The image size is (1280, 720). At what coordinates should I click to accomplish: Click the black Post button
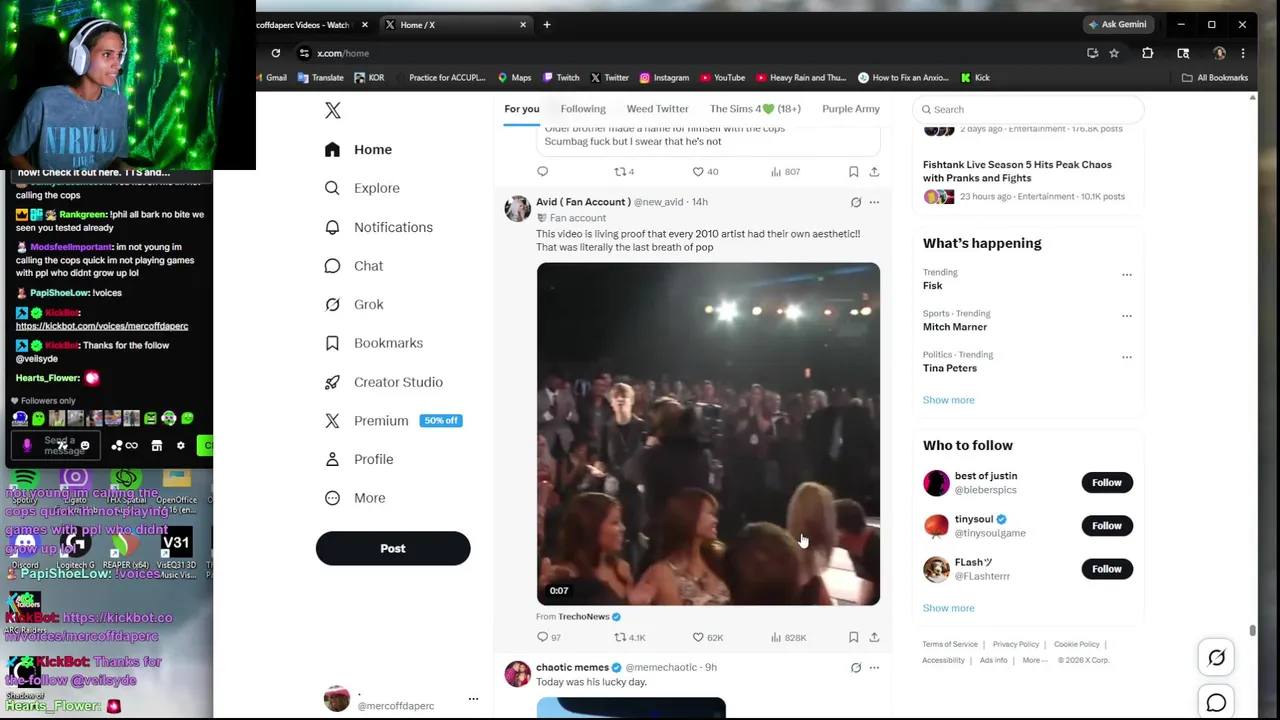click(x=393, y=548)
